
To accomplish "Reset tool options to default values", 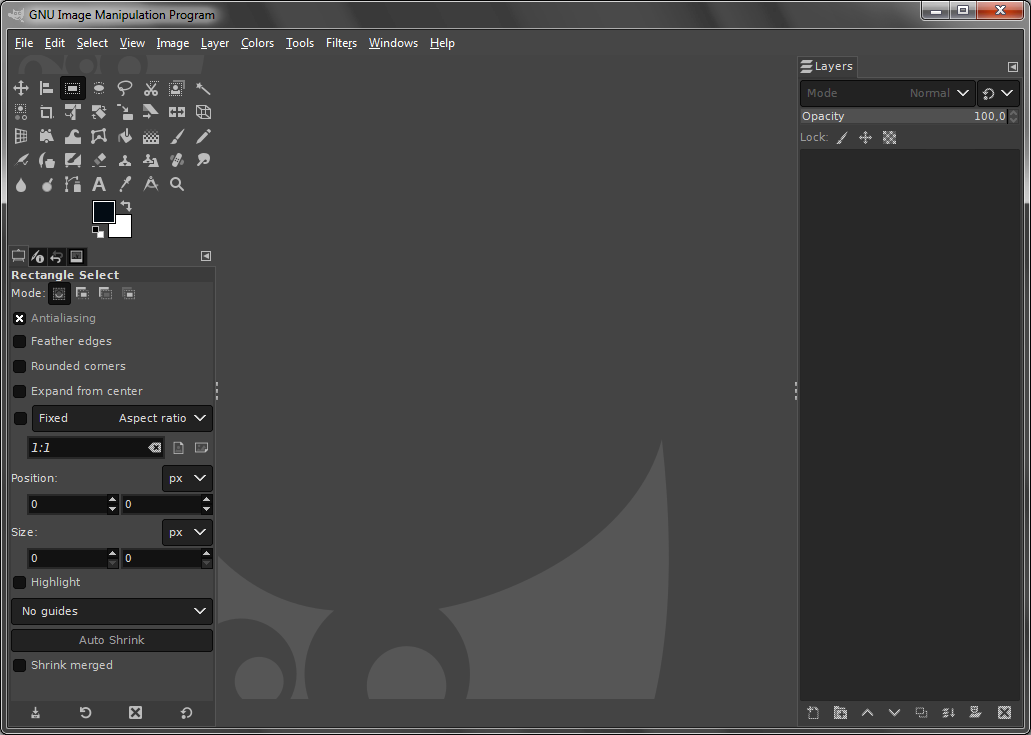I will (186, 713).
